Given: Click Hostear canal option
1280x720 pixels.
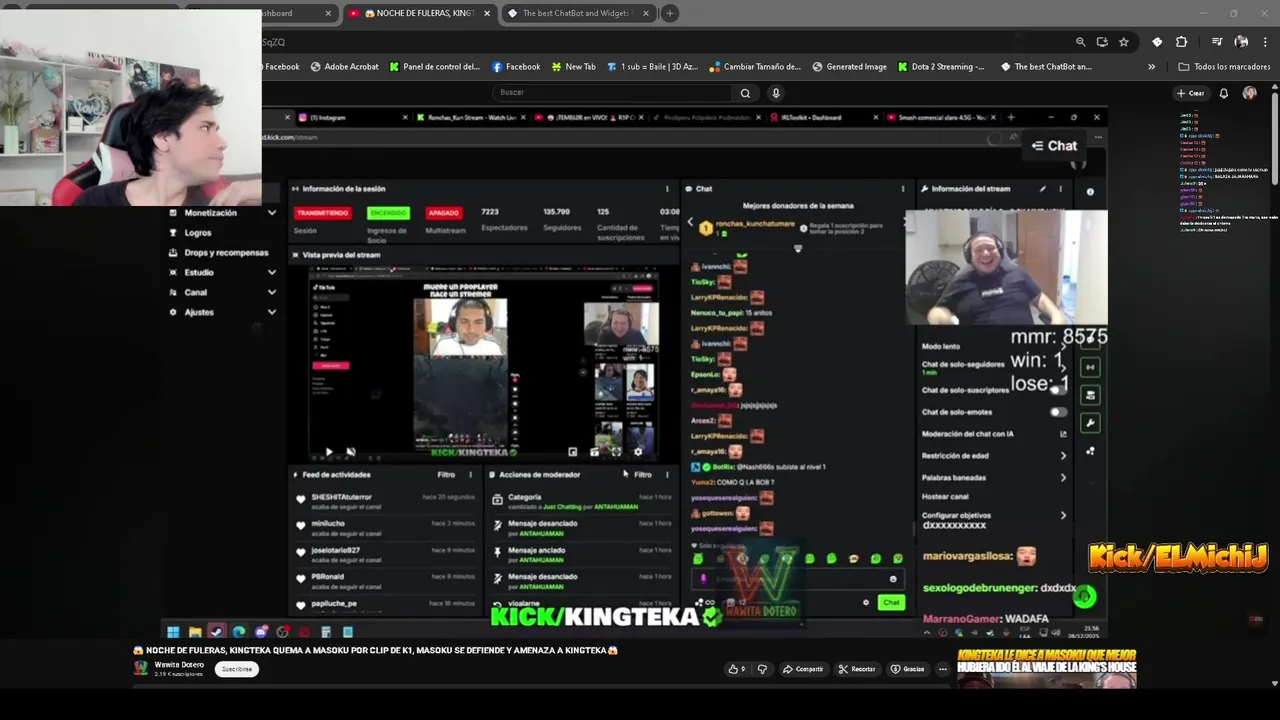Looking at the screenshot, I should (945, 497).
